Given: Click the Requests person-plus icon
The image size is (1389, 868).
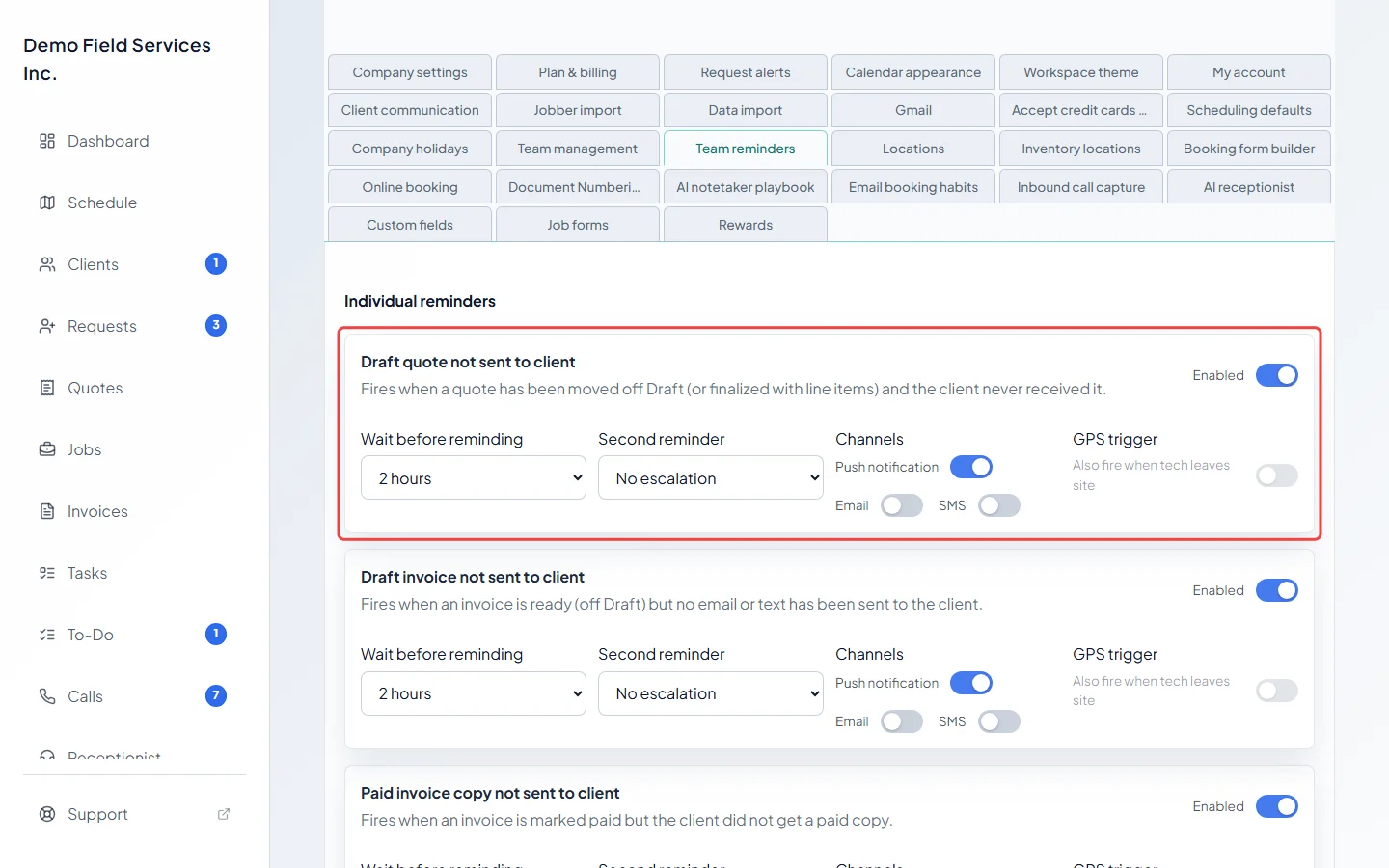Looking at the screenshot, I should (47, 326).
